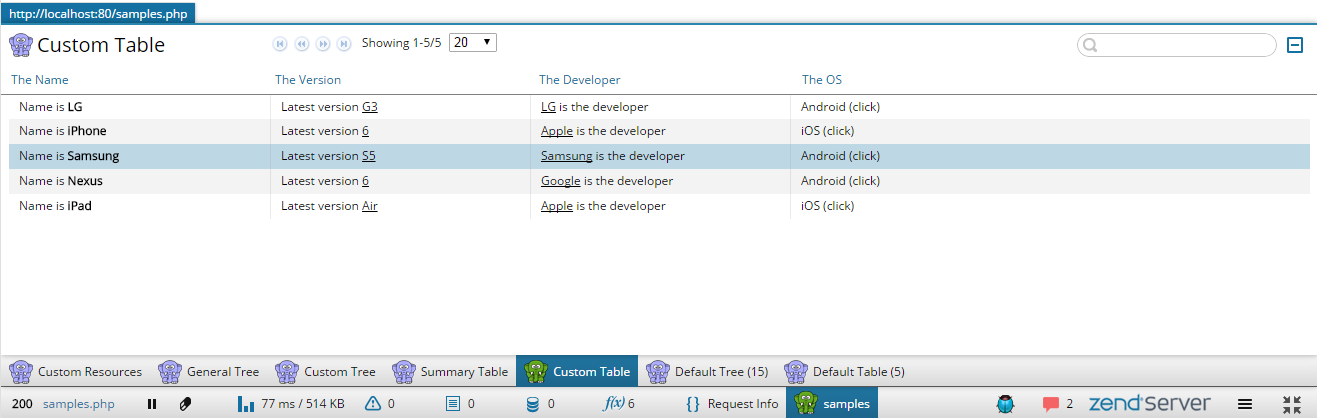This screenshot has height=418, width=1317.
Task: Switch to the Default Tree (15) tab
Action: pos(707,371)
